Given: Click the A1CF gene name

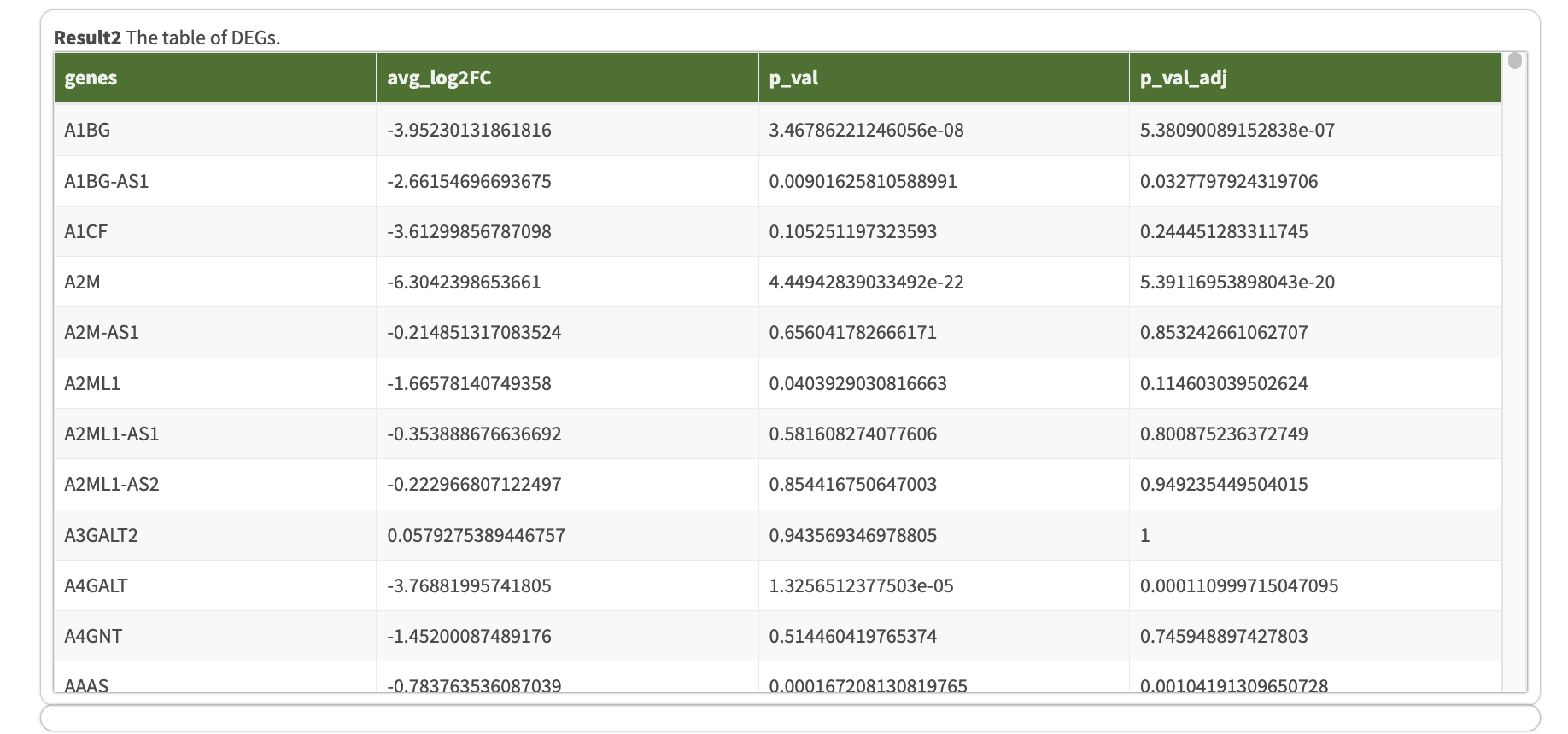Looking at the screenshot, I should click(85, 231).
